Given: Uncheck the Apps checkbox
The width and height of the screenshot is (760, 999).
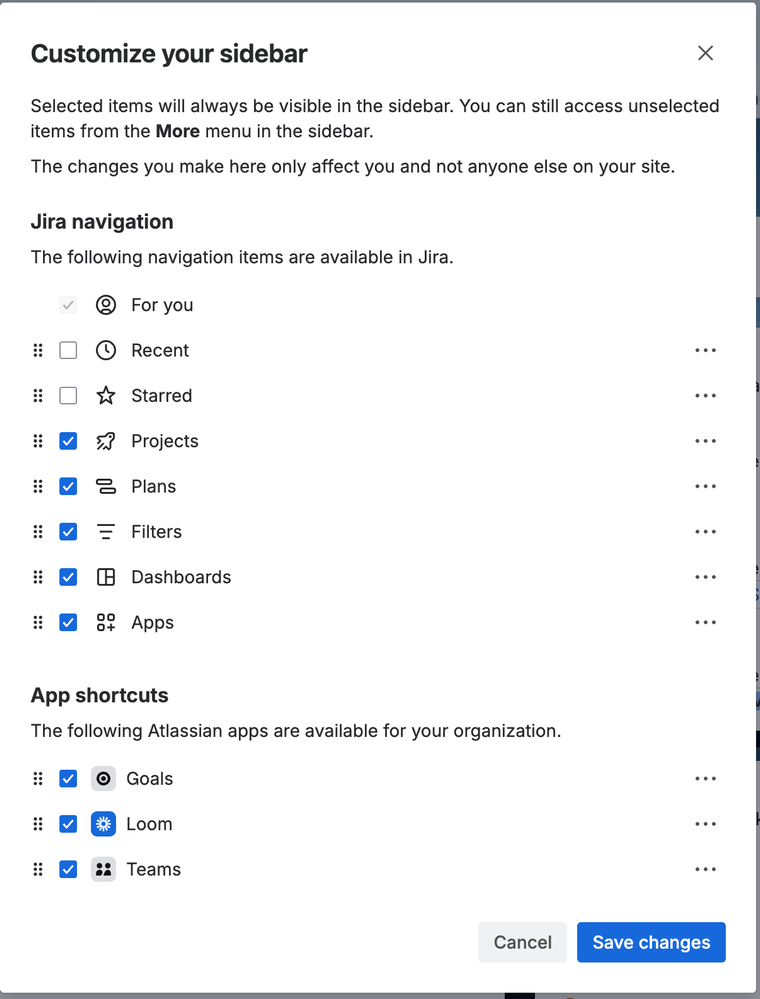Looking at the screenshot, I should click(x=68, y=622).
